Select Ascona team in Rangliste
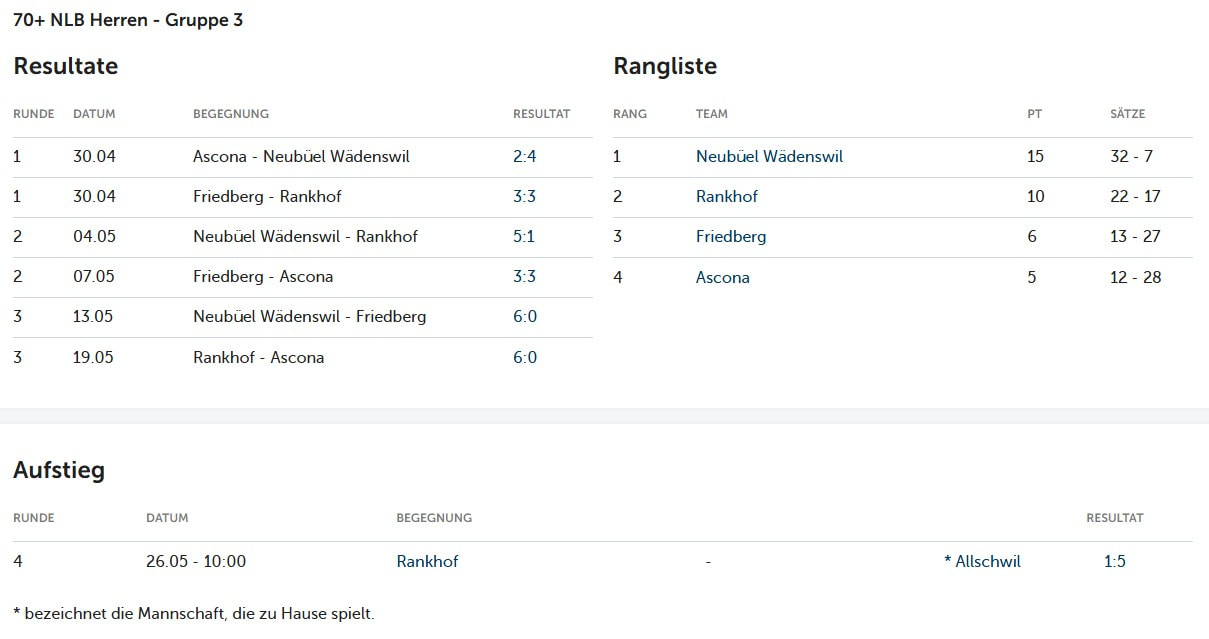The image size is (1209, 639). (723, 278)
